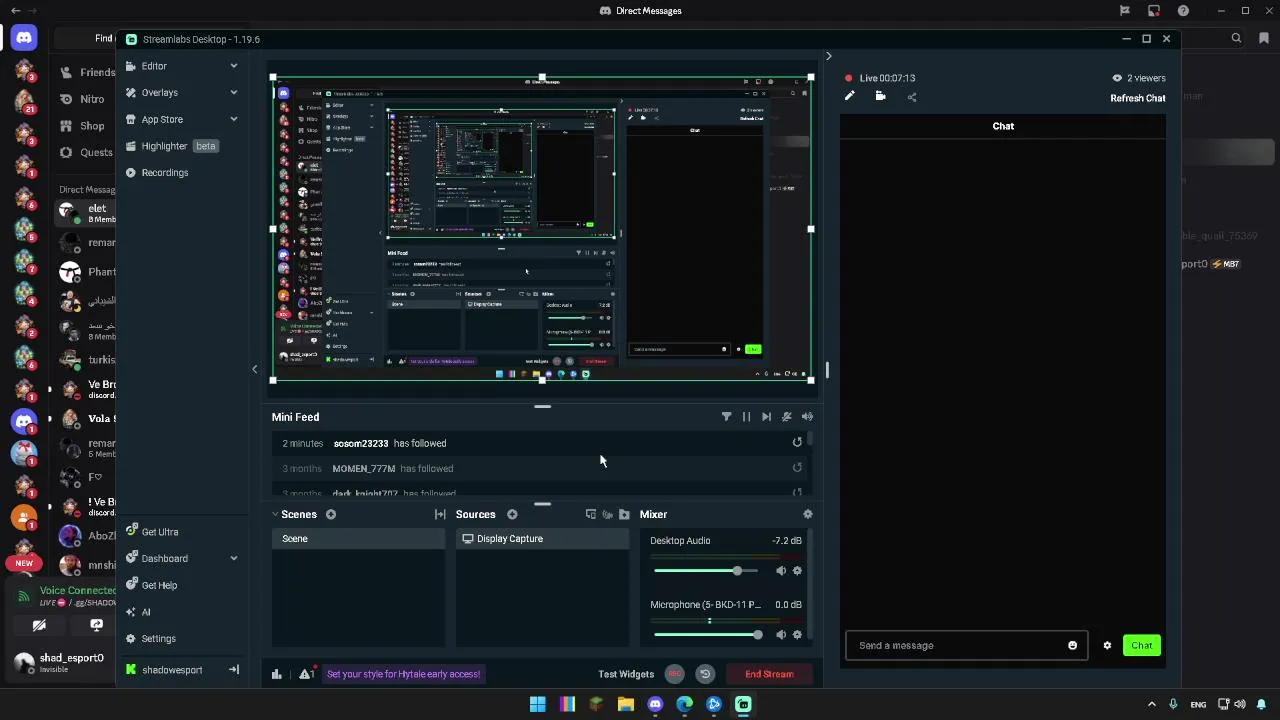Select the Scene item in Scenes
The width and height of the screenshot is (1280, 720).
(x=358, y=539)
